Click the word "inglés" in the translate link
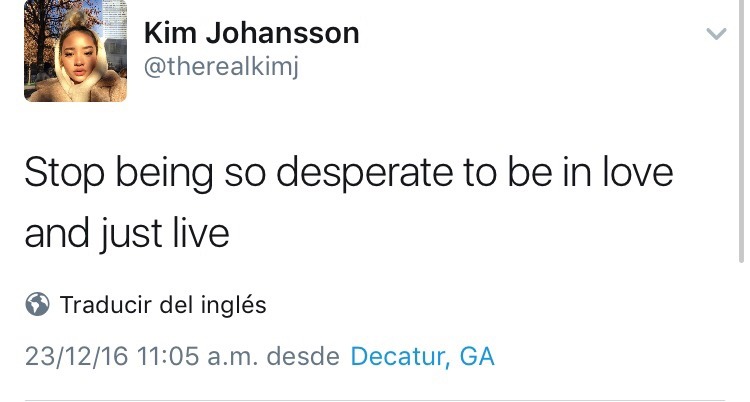This screenshot has height=402, width=750. click(236, 305)
